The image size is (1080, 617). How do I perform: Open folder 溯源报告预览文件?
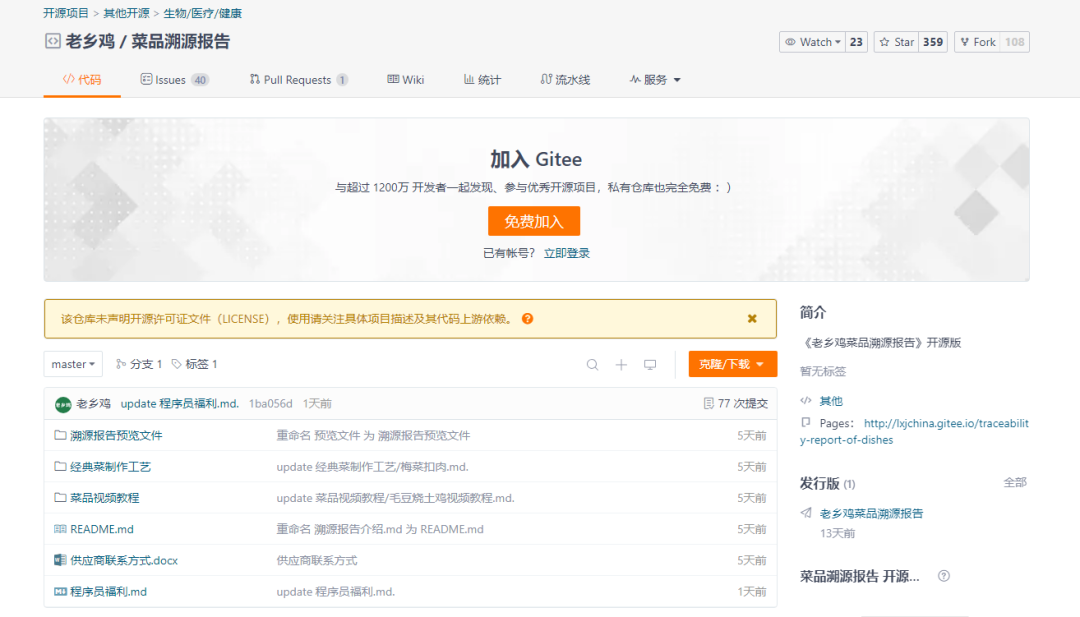point(116,435)
